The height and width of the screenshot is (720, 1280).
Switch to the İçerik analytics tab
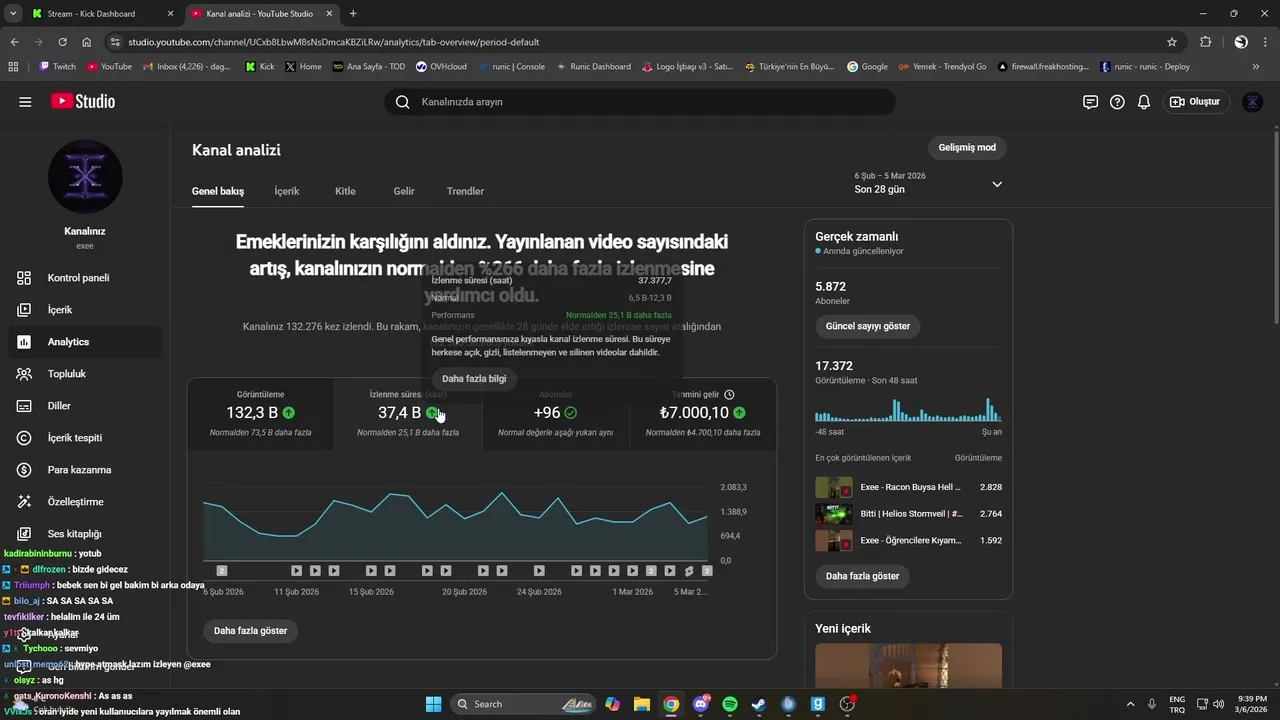click(287, 191)
